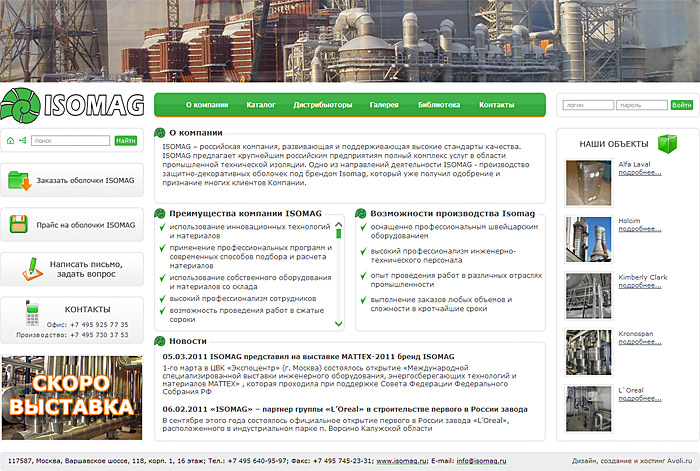This screenshot has height=471, width=700.
Task: Click shell icon beside Преимущества компании heading
Action: coord(160,213)
